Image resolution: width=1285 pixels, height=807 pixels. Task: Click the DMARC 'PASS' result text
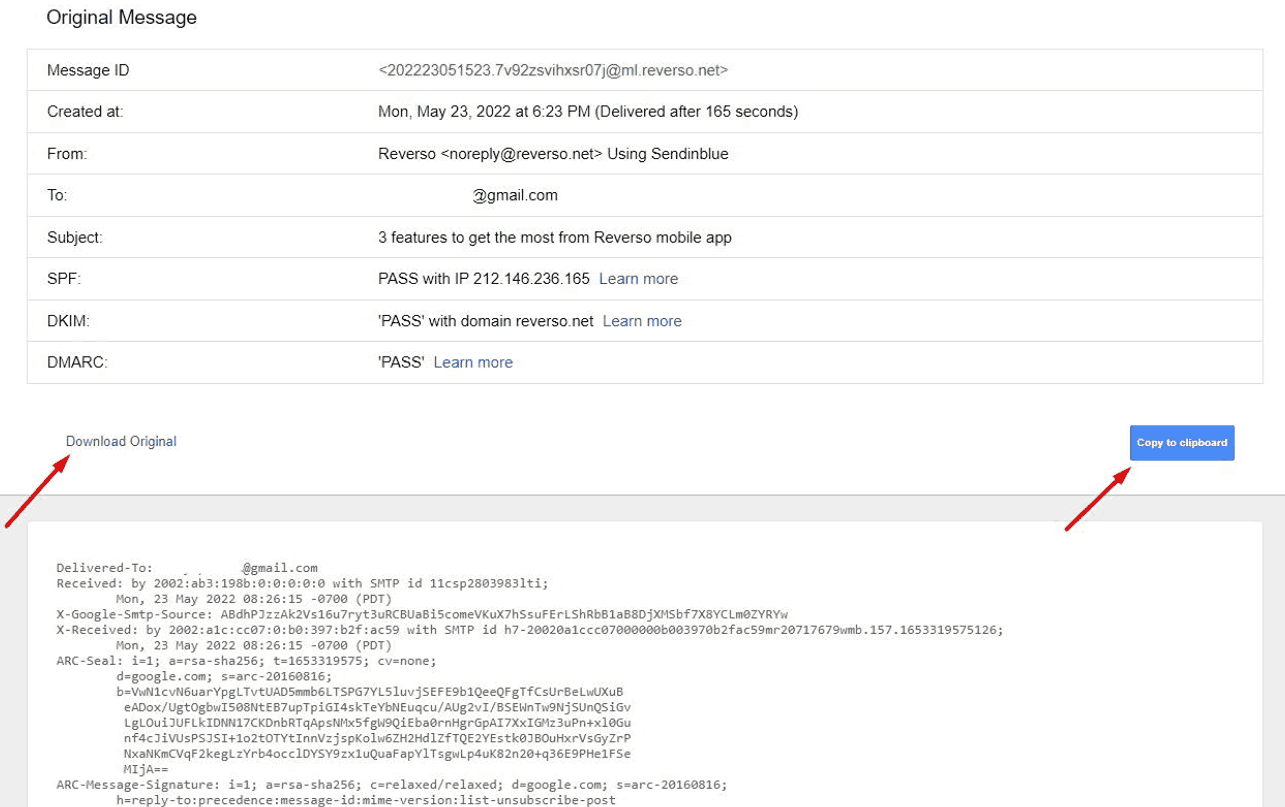point(401,362)
